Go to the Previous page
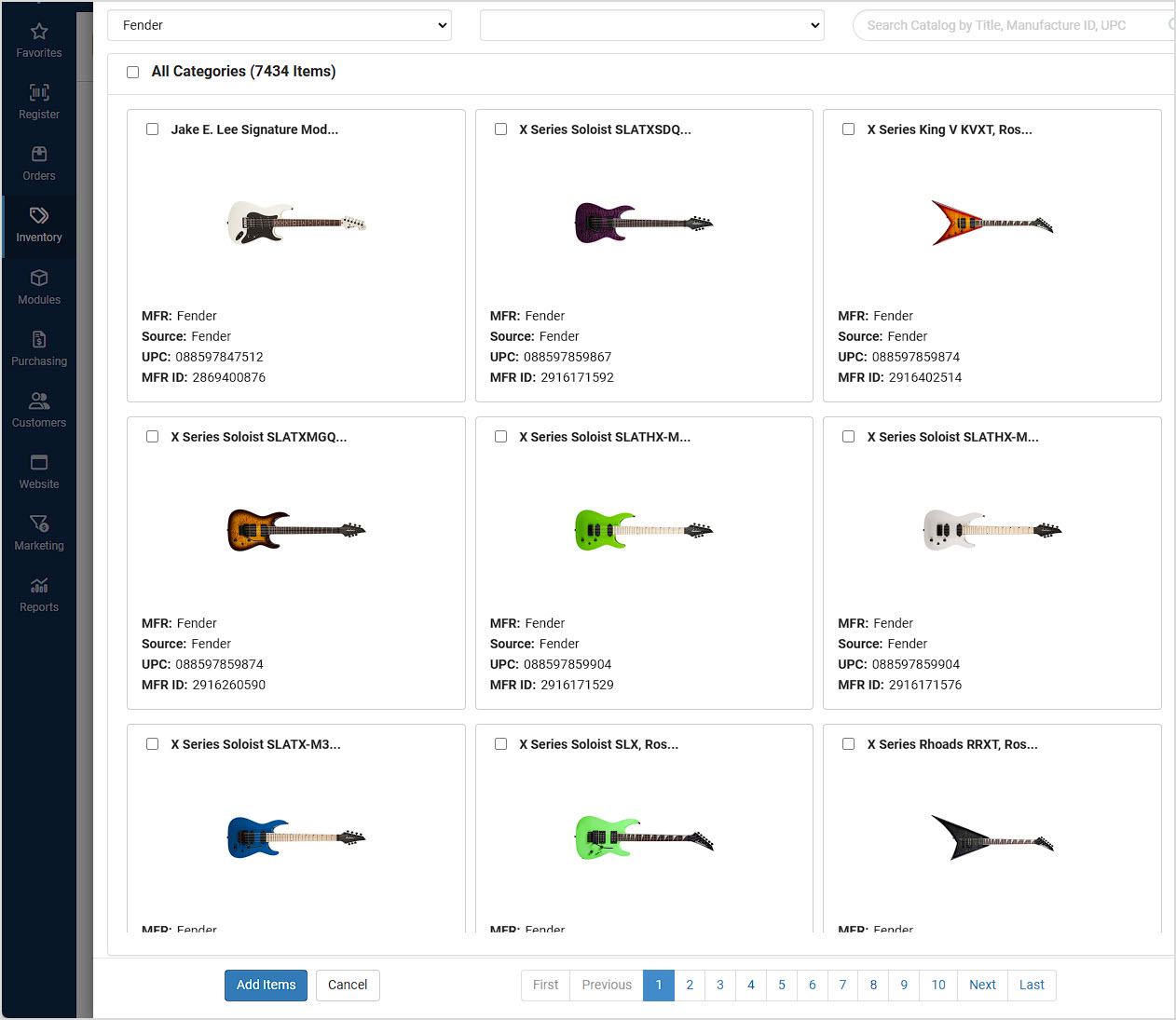 point(607,986)
